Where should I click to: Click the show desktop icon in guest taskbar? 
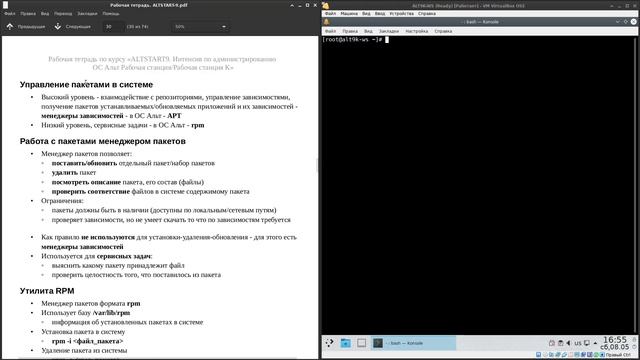coord(362,343)
